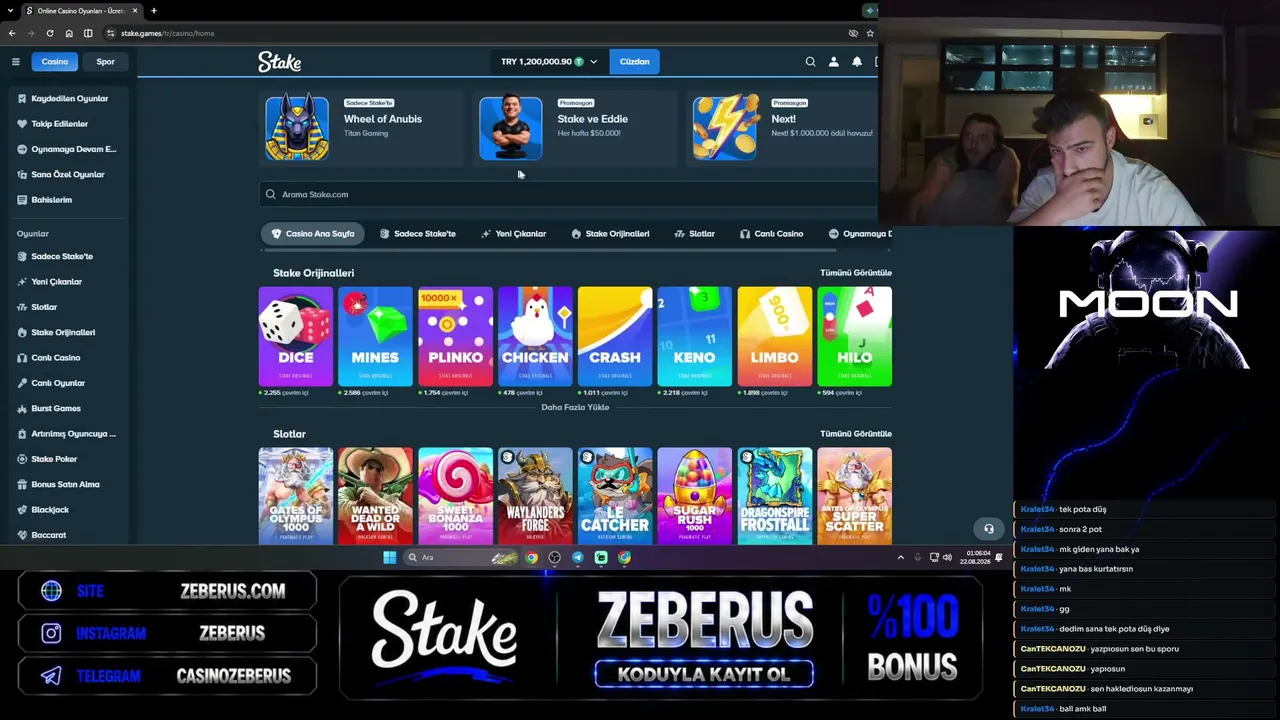
Task: Open Le Catcher slot thumbnail
Action: tap(615, 496)
